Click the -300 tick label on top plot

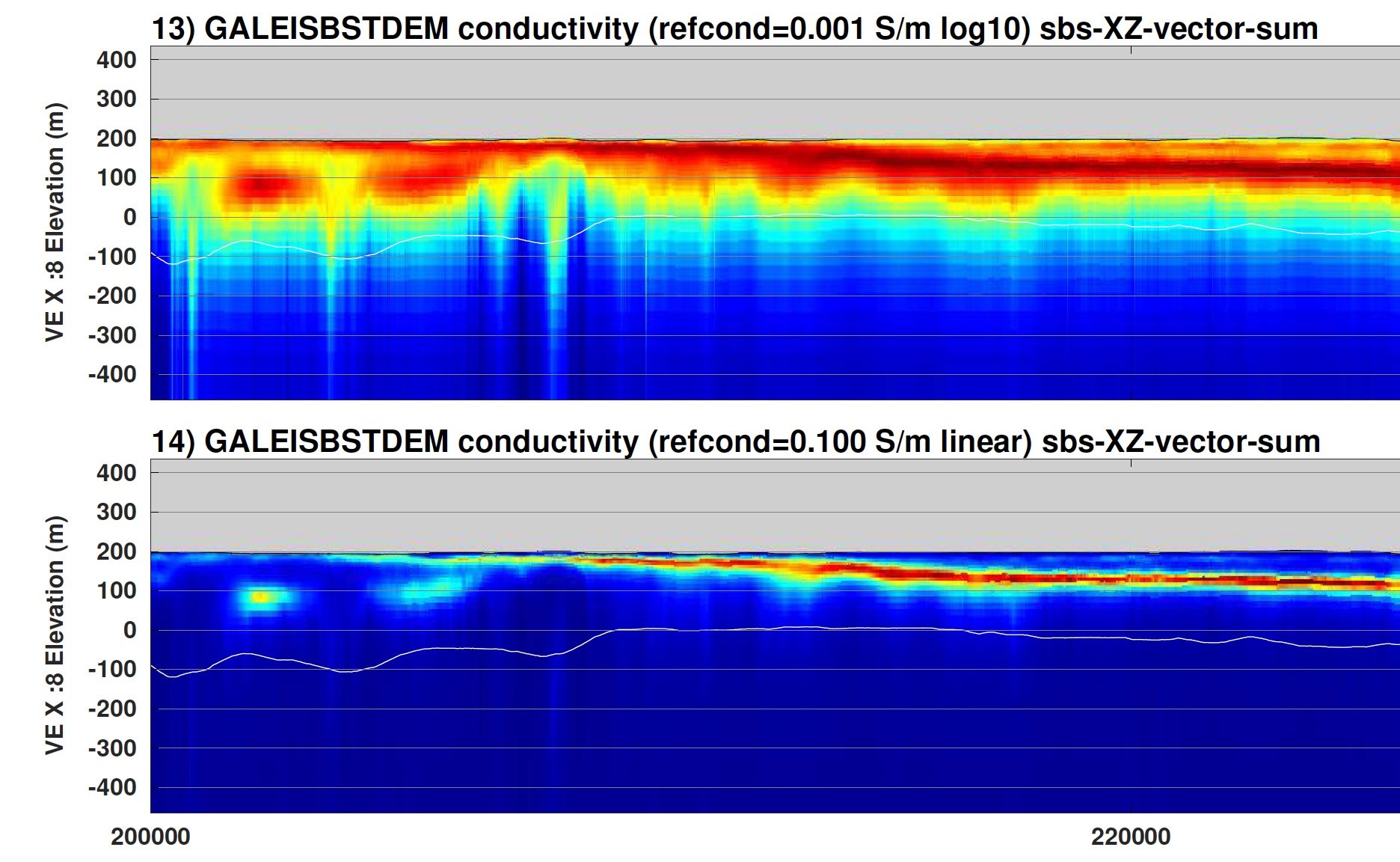pyautogui.click(x=112, y=335)
